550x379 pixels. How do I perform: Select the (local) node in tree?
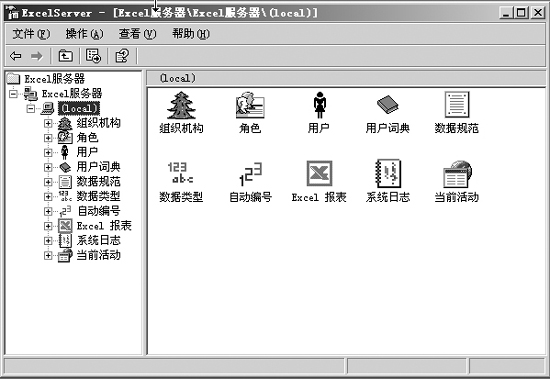tap(79, 108)
